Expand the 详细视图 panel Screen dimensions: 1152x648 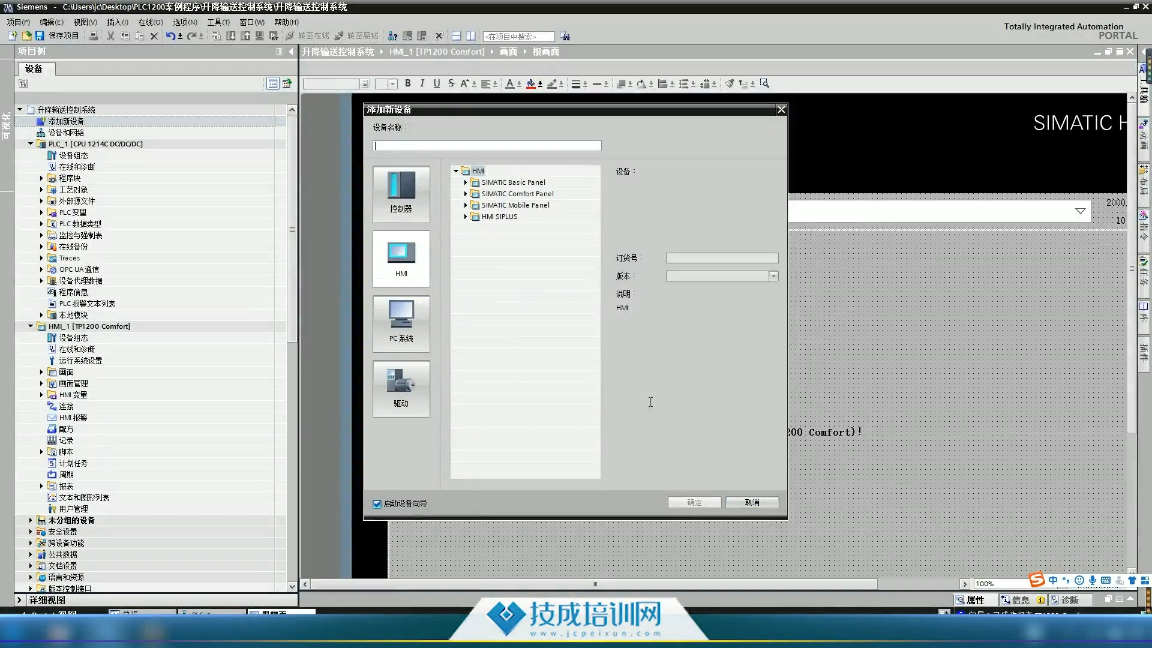click(20, 600)
